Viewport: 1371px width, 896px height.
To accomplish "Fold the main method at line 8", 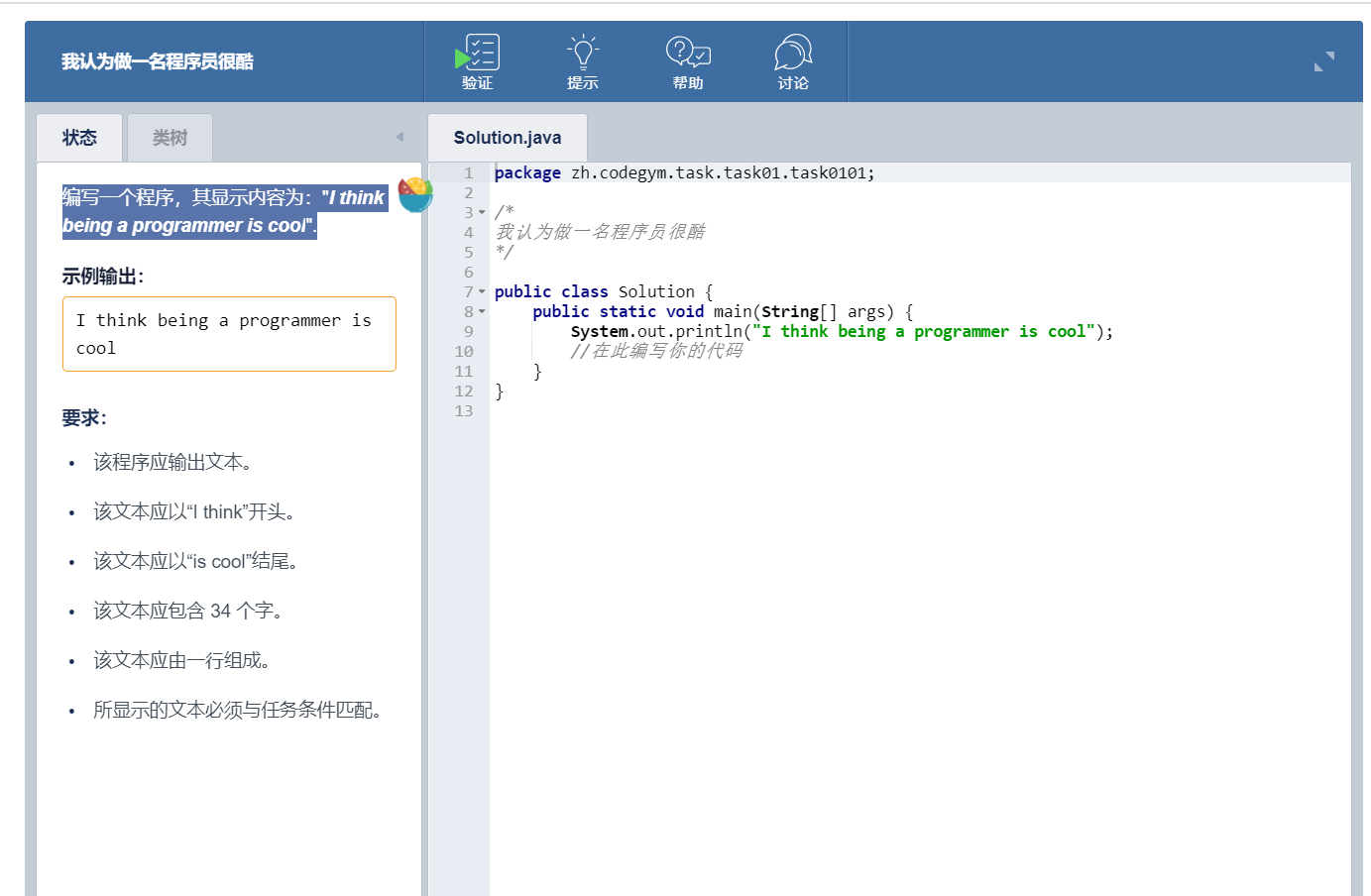I will tap(482, 311).
